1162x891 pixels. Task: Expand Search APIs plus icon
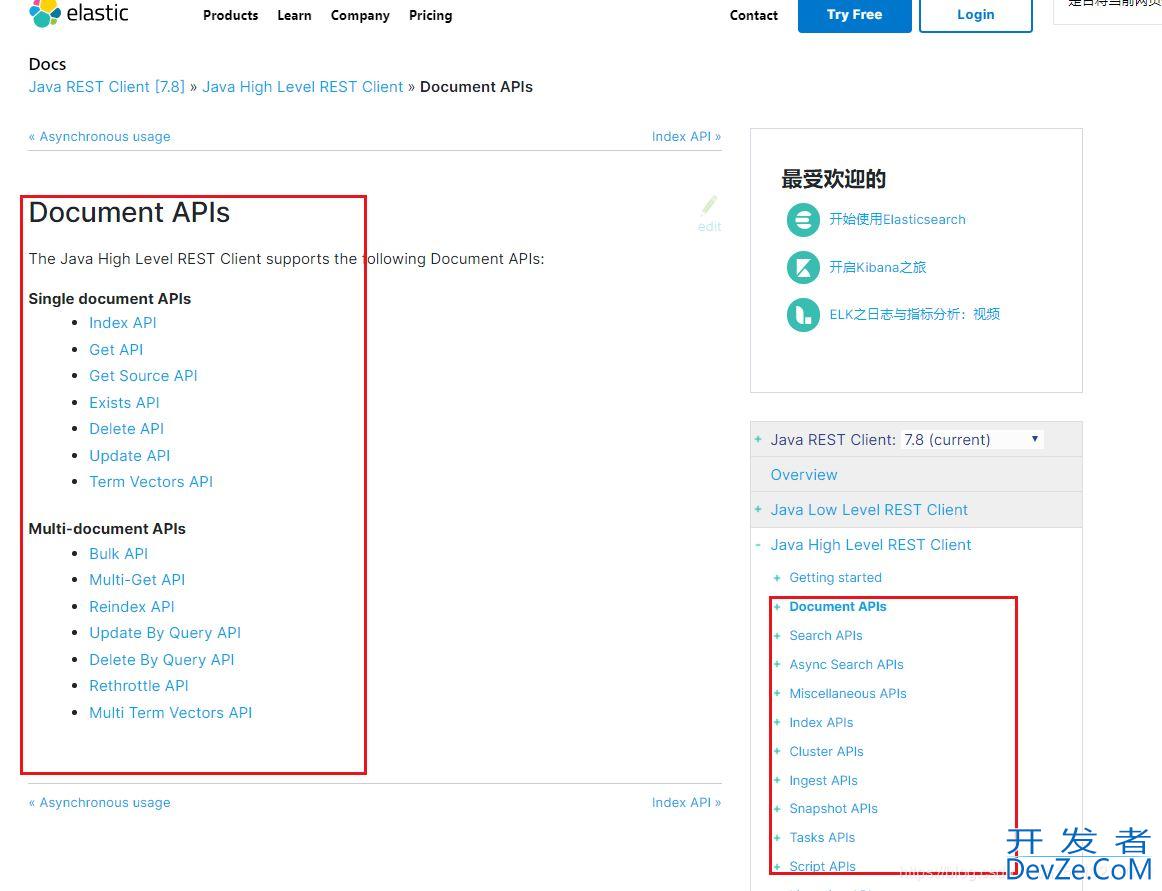pyautogui.click(x=777, y=635)
